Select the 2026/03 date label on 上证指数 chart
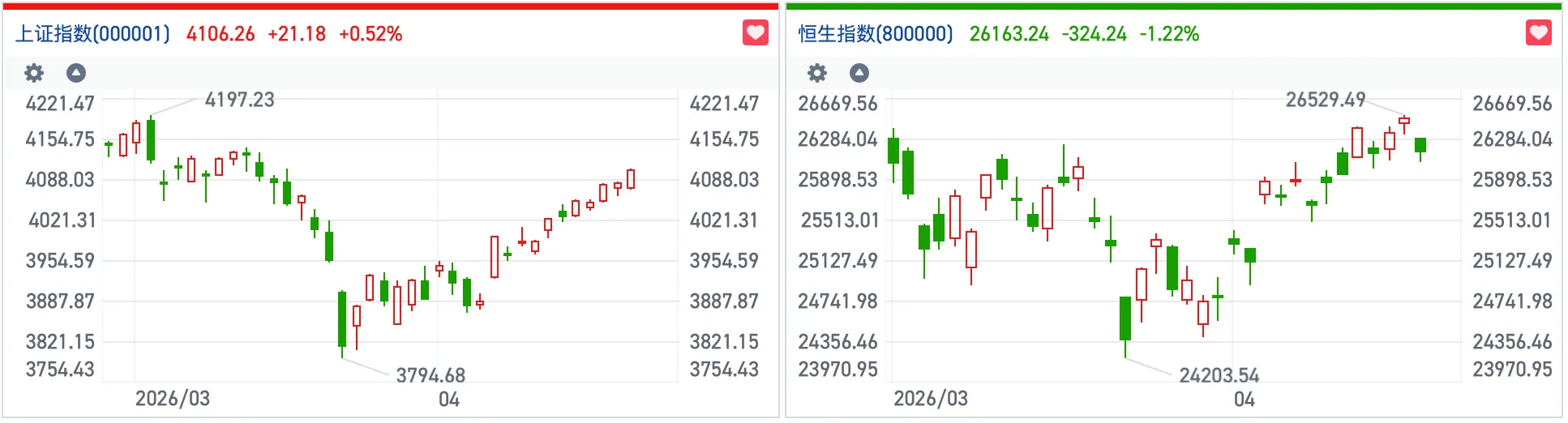 tap(172, 399)
